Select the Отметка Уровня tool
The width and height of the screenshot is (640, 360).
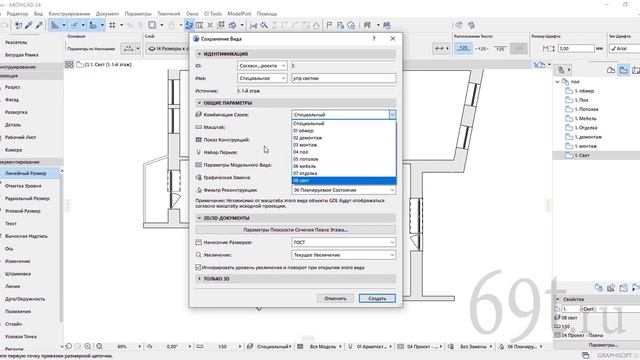coord(23,186)
